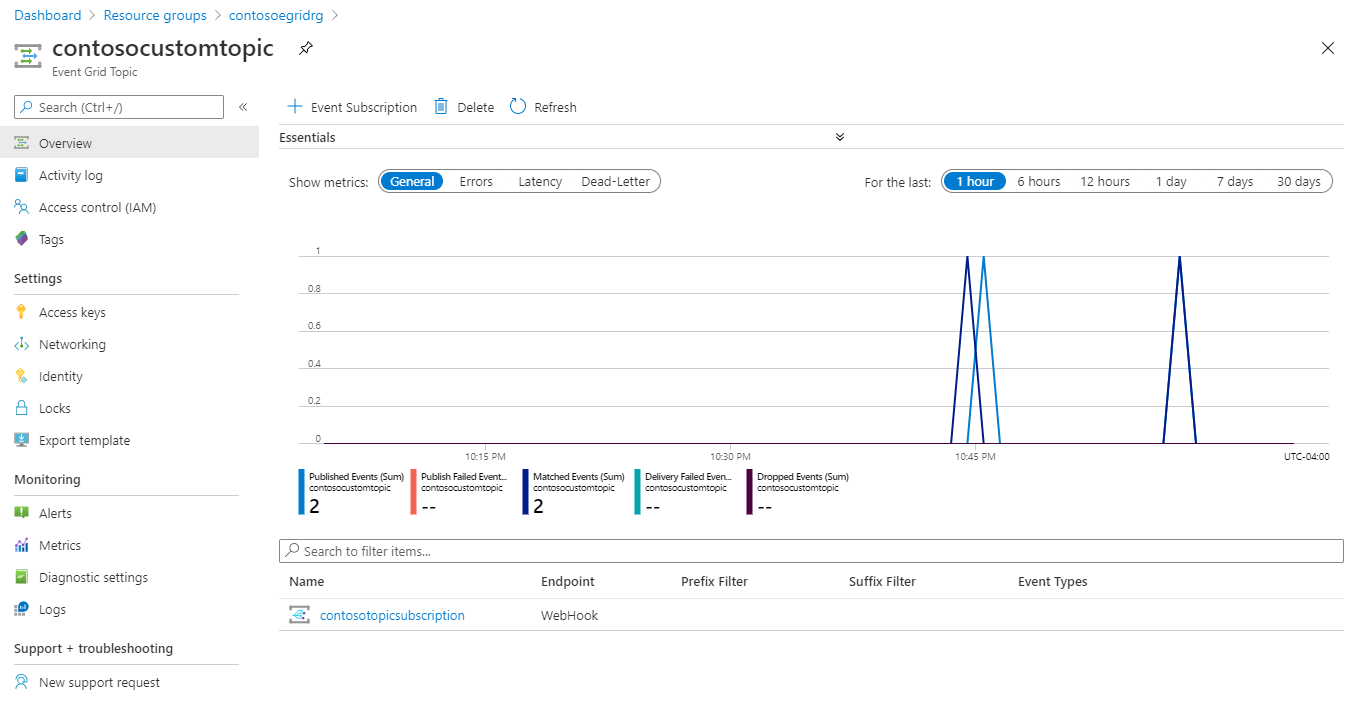View Locks for the topic
Screen dimensions: 1358x703
(x=55, y=407)
